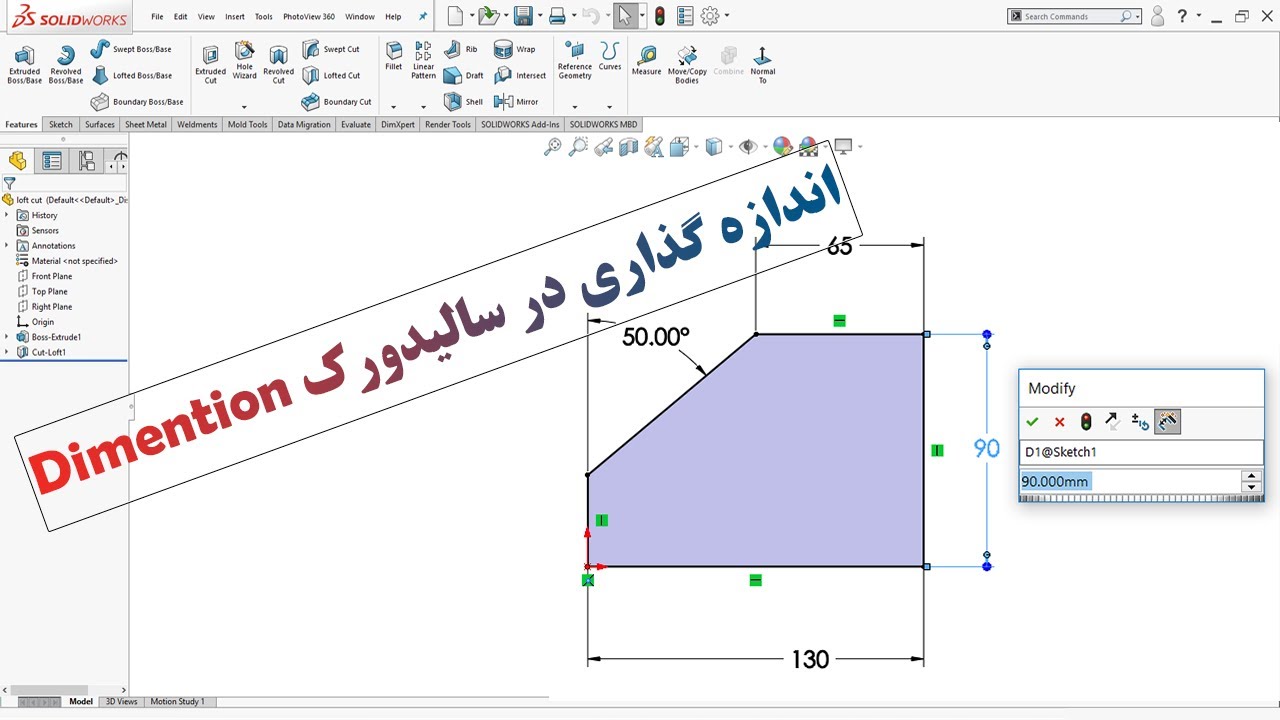Expand the Cut-Loft1 feature
Screen dimensions: 1280x720
pos(8,352)
